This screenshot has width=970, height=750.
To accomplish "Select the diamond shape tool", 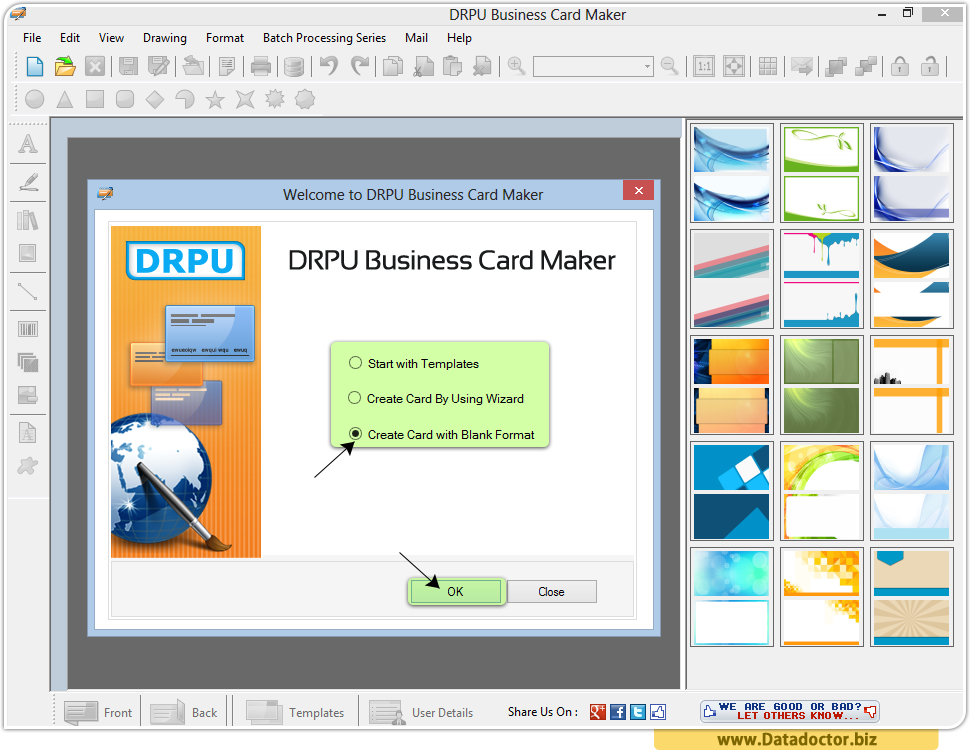I will [x=155, y=99].
